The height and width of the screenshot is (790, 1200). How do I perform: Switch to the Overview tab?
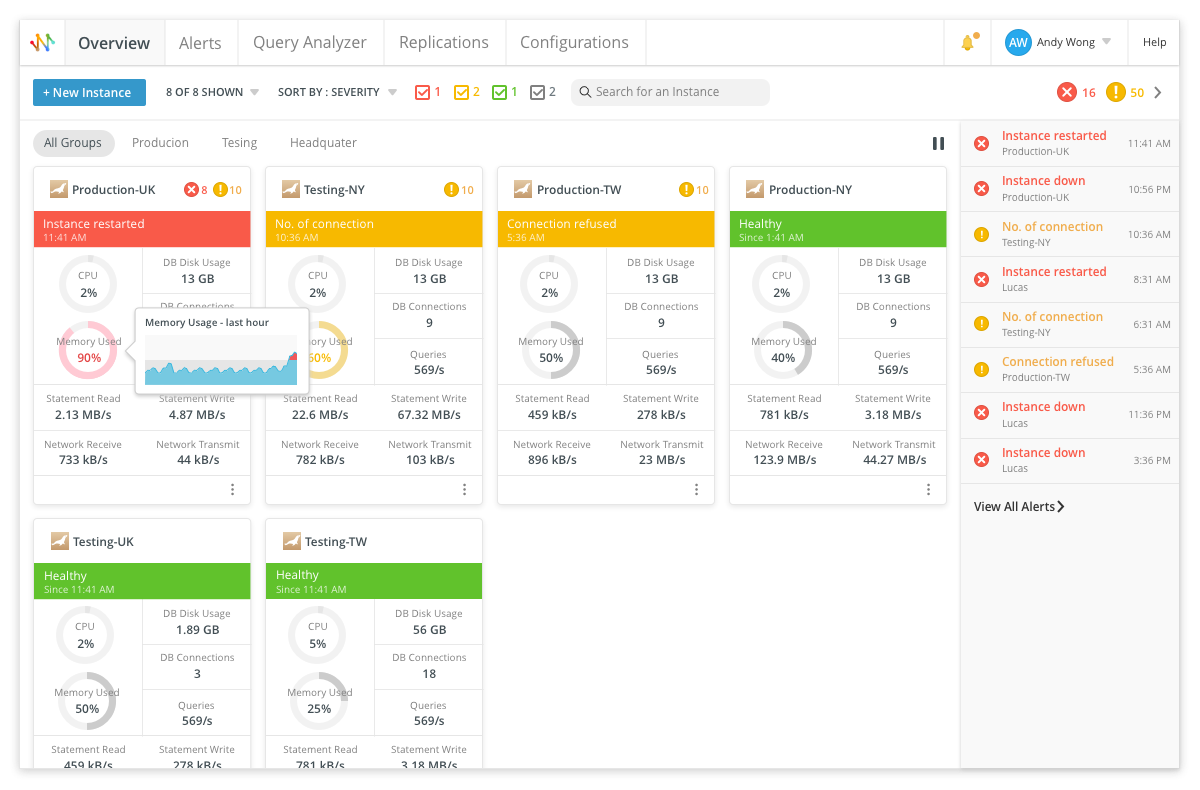[114, 43]
